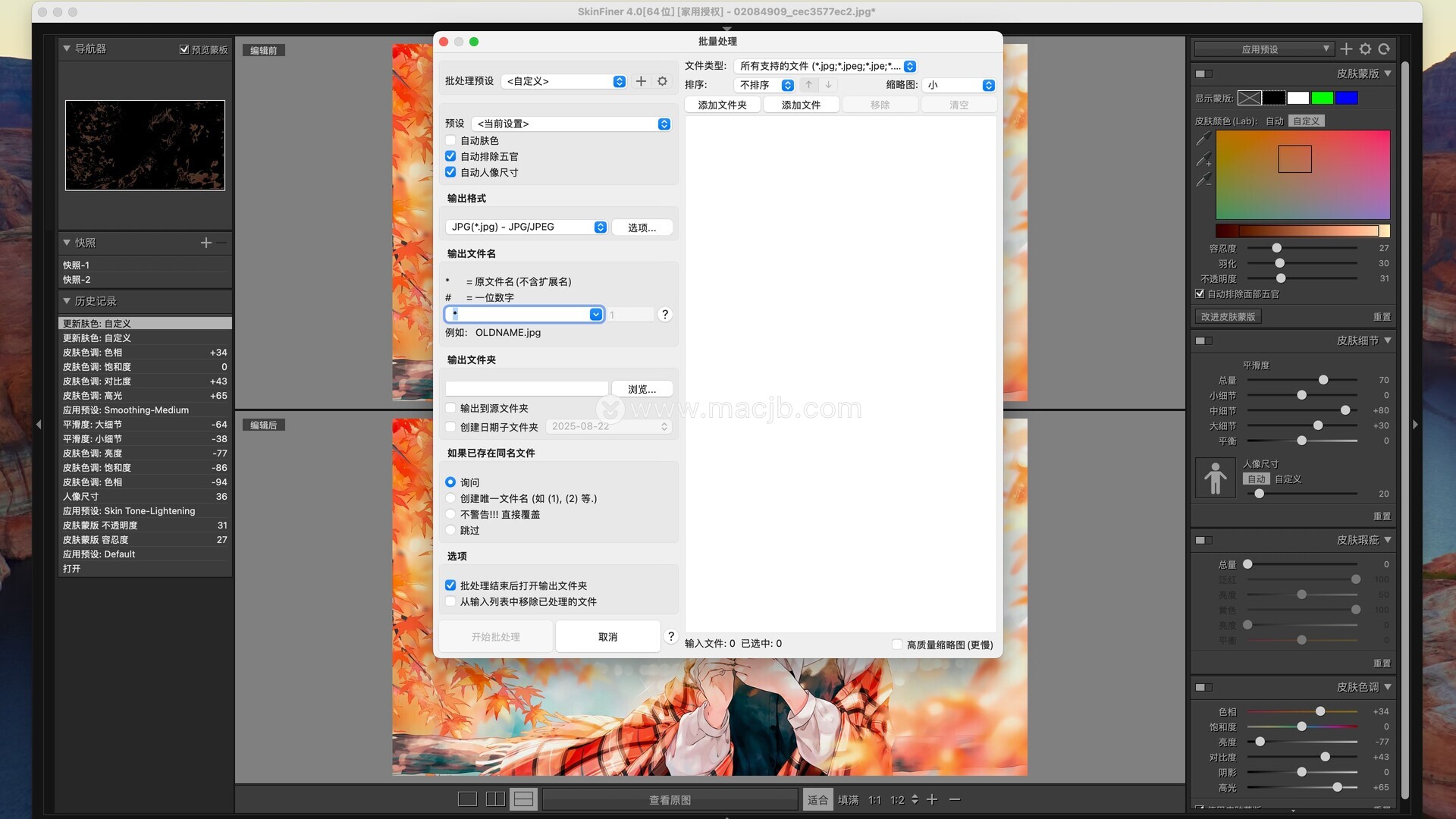Add a new snapshot with plus icon
1456x819 pixels.
[206, 243]
